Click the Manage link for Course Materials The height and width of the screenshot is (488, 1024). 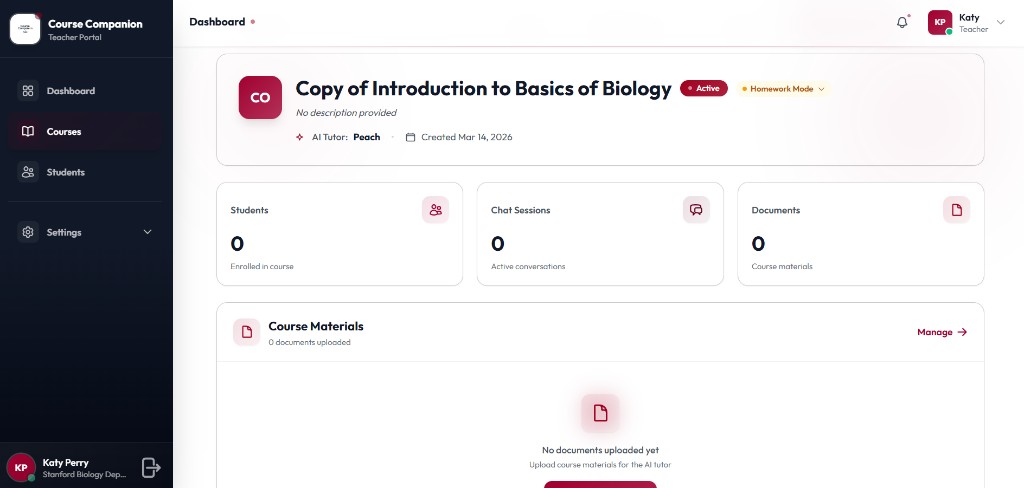pos(942,332)
